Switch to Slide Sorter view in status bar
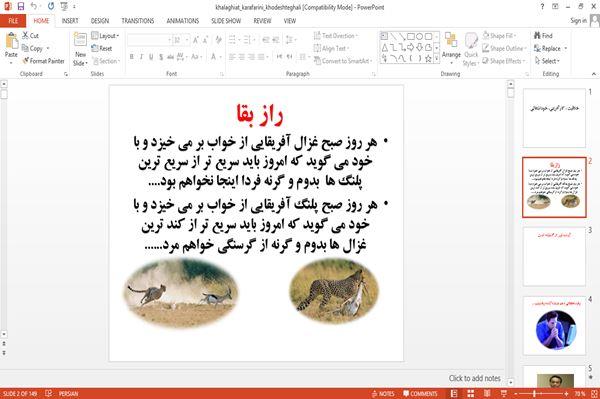Image resolution: width=600 pixels, height=399 pixels. (471, 393)
